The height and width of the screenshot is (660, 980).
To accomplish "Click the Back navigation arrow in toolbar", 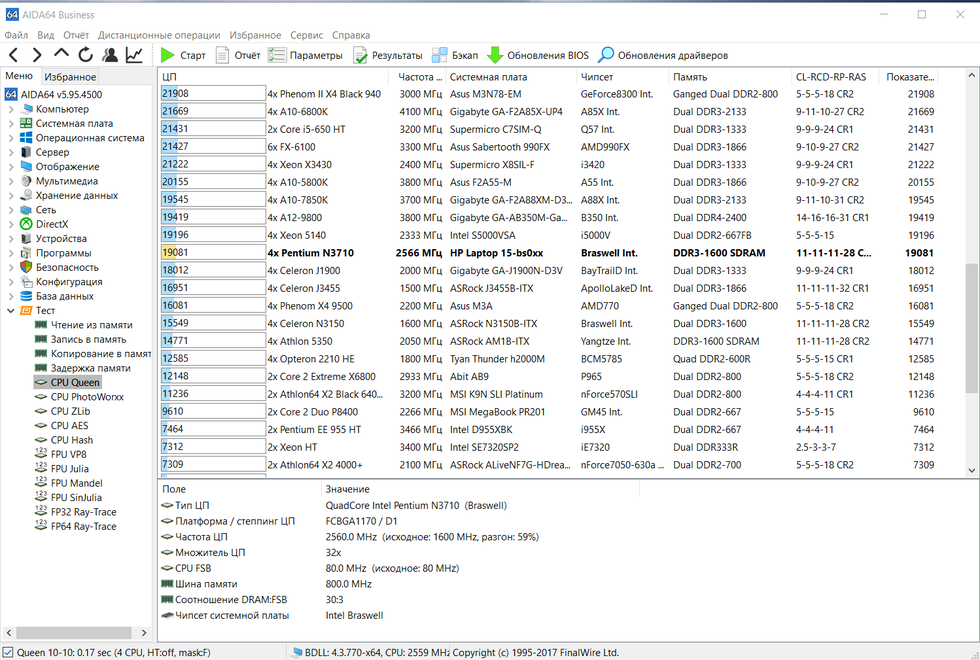I will [x=14, y=55].
